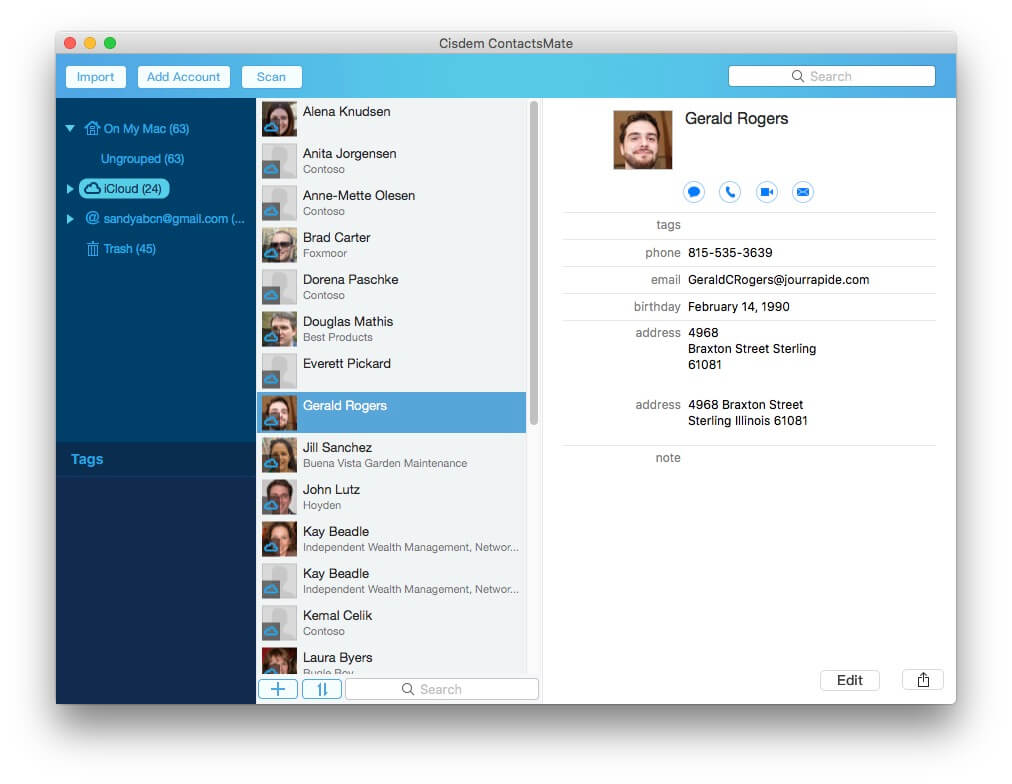Select Kemal Celik contact
This screenshot has width=1012, height=784.
[x=392, y=623]
